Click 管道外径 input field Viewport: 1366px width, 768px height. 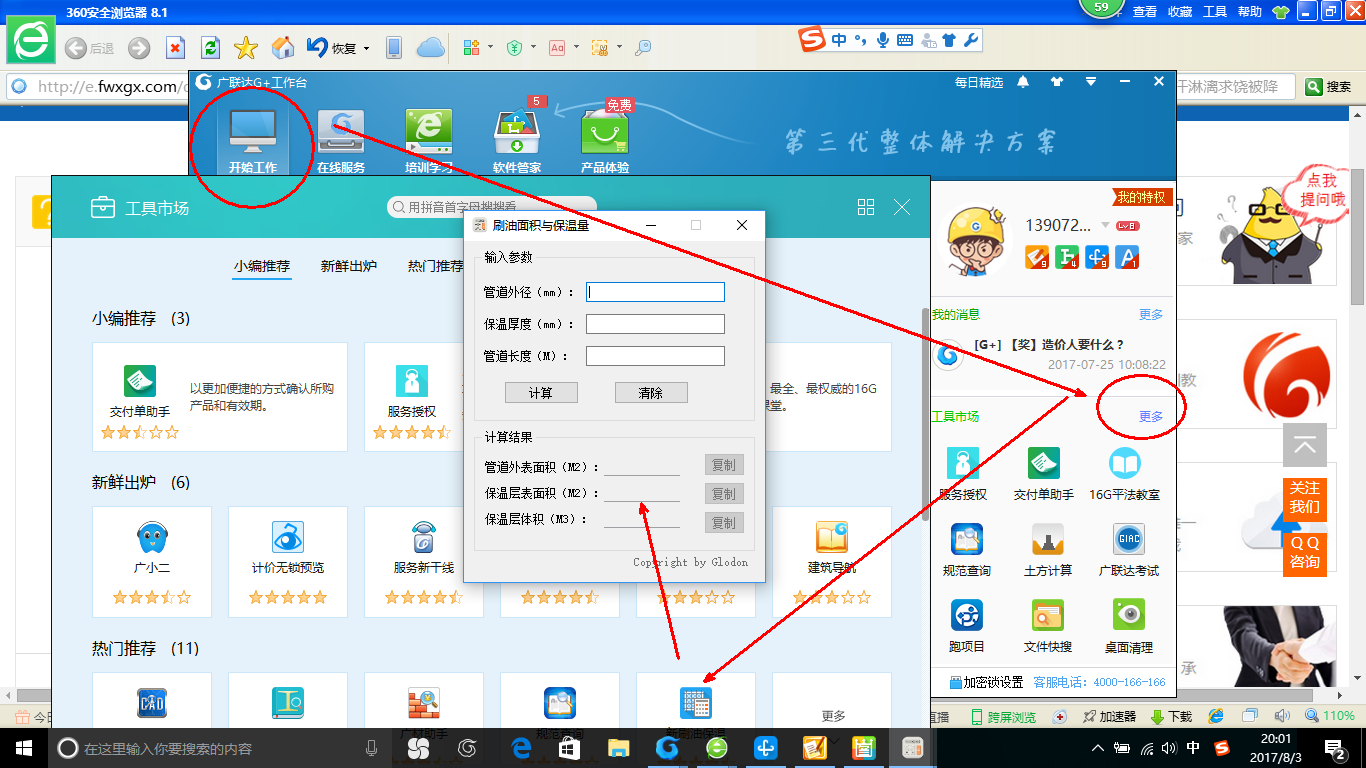[655, 292]
